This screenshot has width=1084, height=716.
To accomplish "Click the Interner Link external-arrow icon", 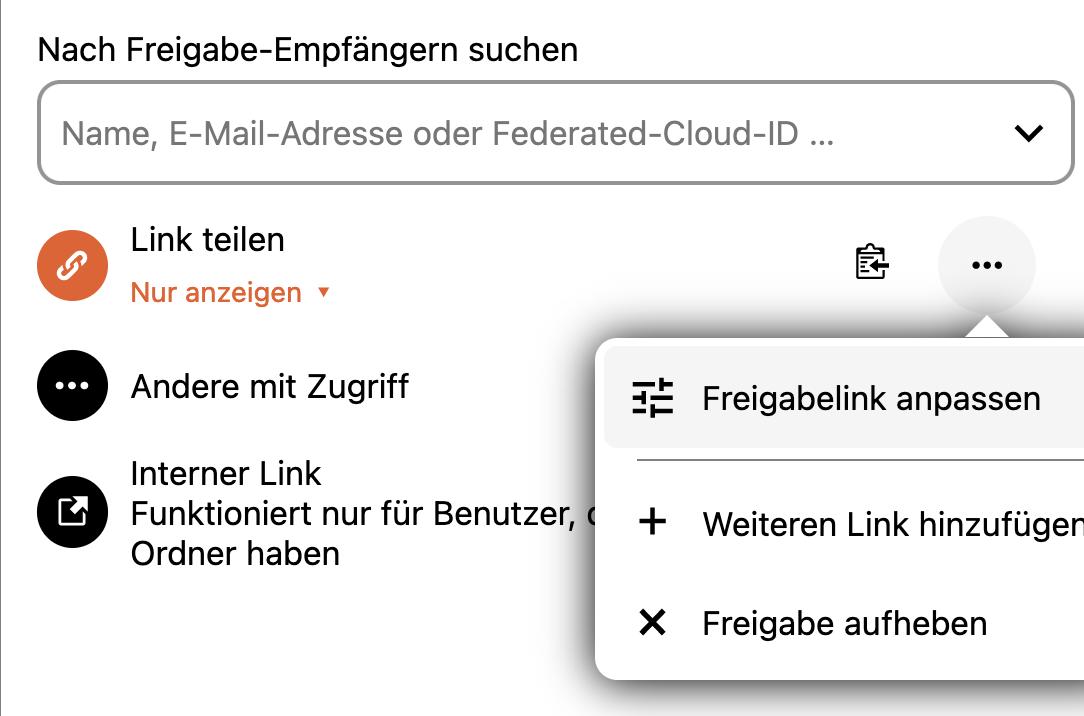I will [x=73, y=512].
